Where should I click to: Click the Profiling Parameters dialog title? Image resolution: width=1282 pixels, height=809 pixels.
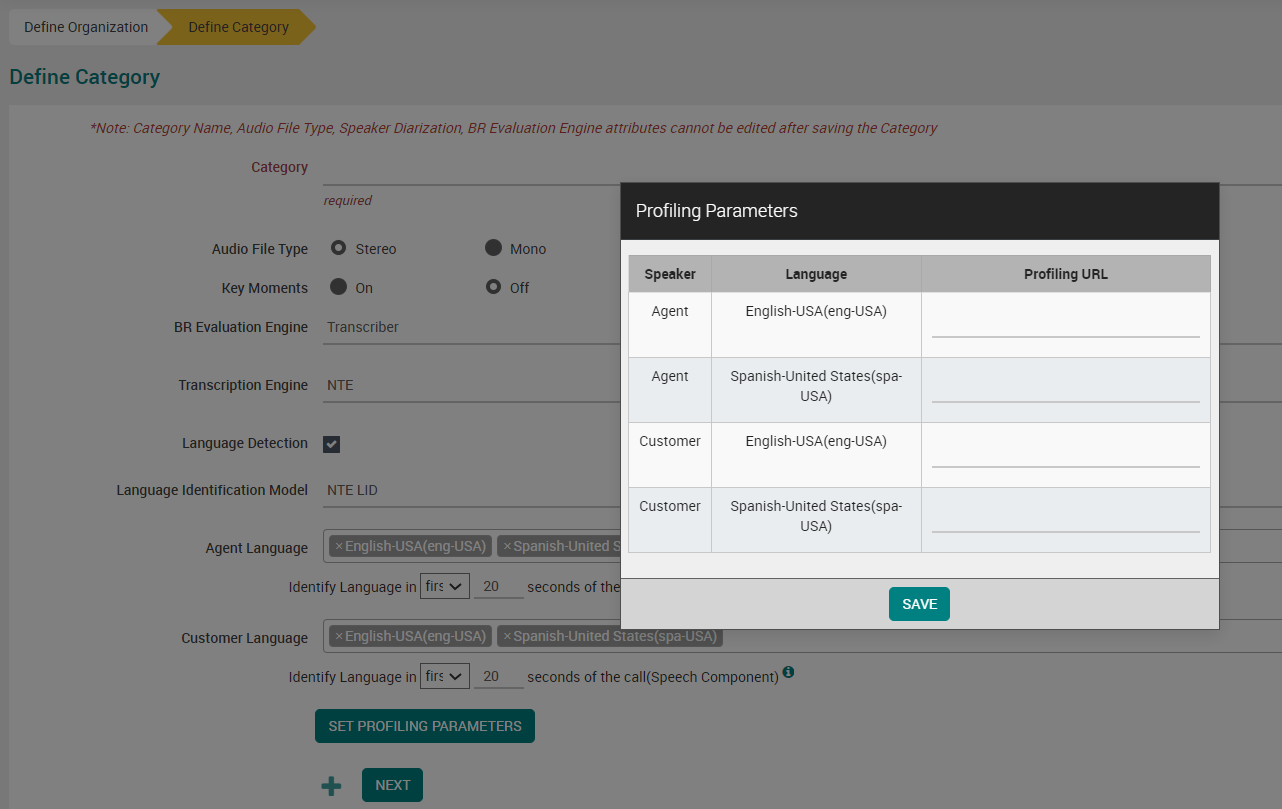point(717,211)
